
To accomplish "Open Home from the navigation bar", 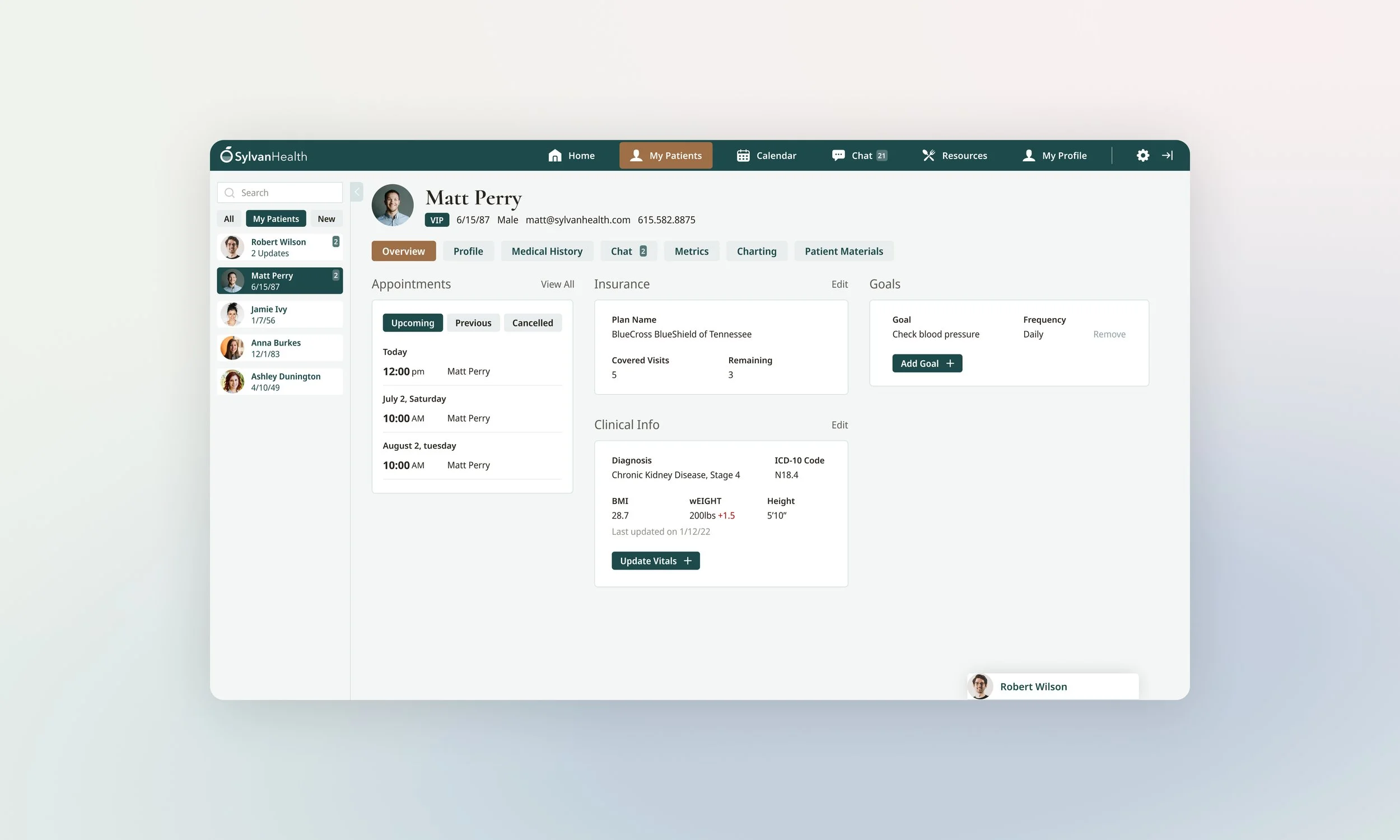I will (x=571, y=155).
